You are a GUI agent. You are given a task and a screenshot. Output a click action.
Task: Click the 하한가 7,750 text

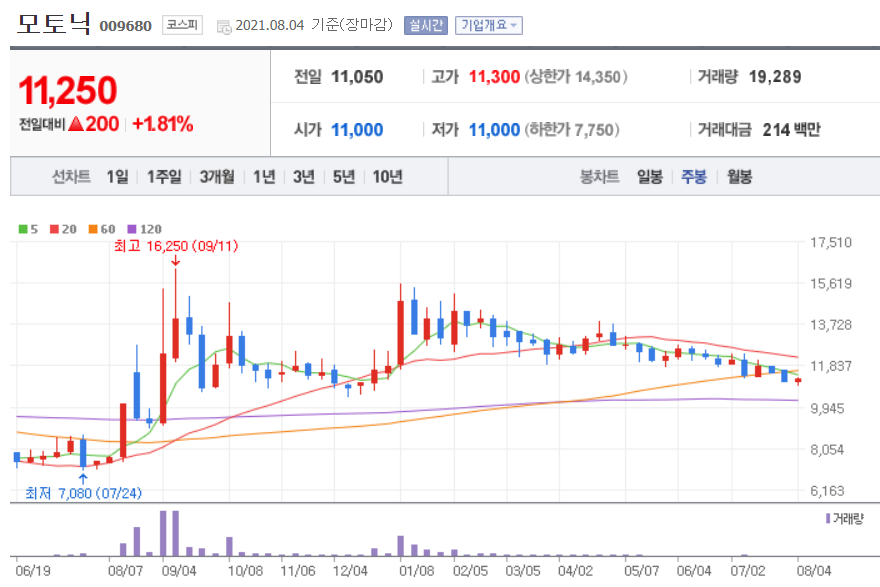pyautogui.click(x=572, y=130)
